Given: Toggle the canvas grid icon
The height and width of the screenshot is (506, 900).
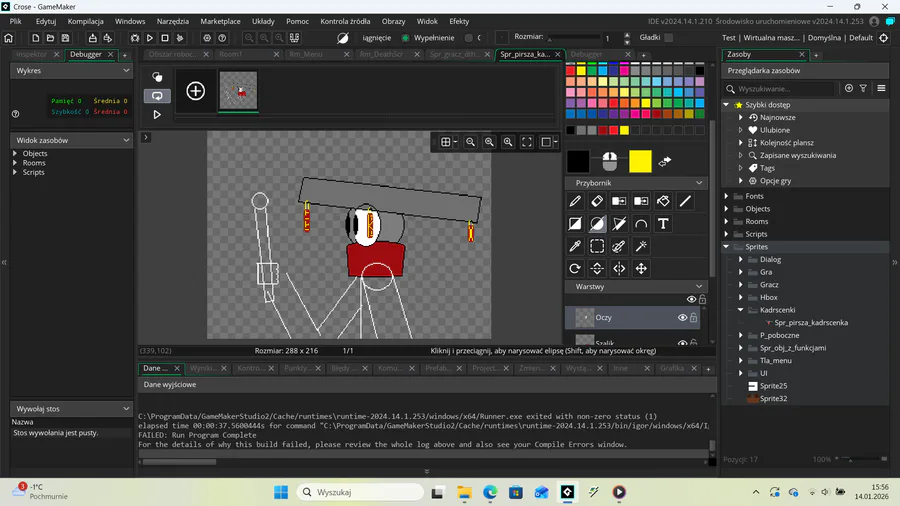Looking at the screenshot, I should (x=445, y=142).
